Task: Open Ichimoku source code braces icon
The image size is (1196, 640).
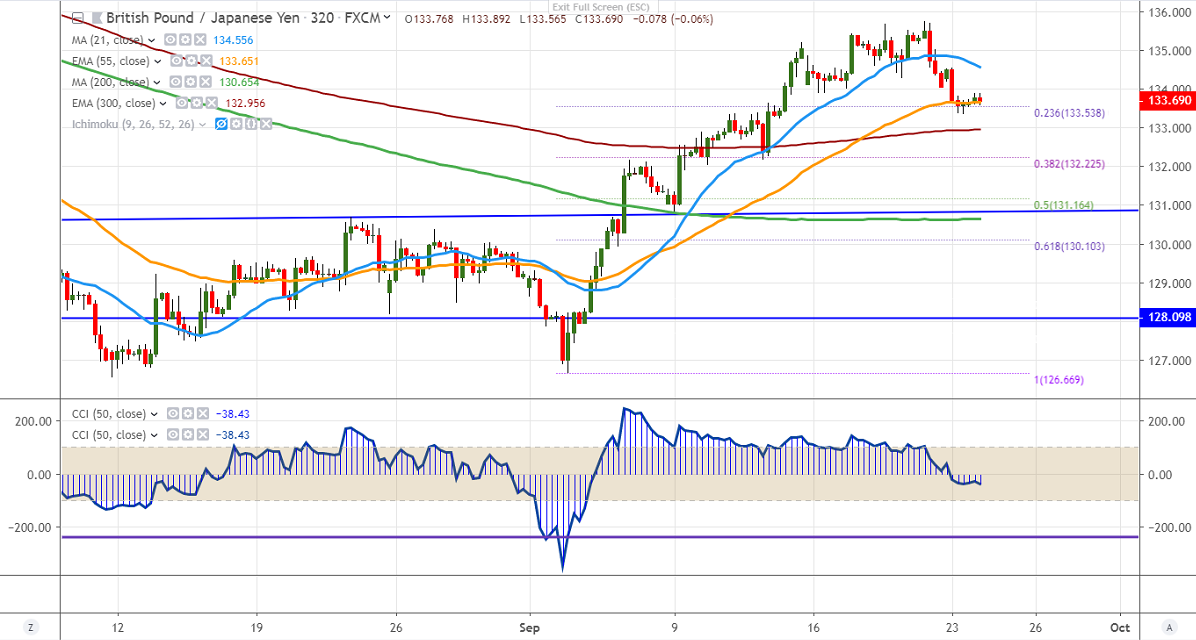Action: 251,124
